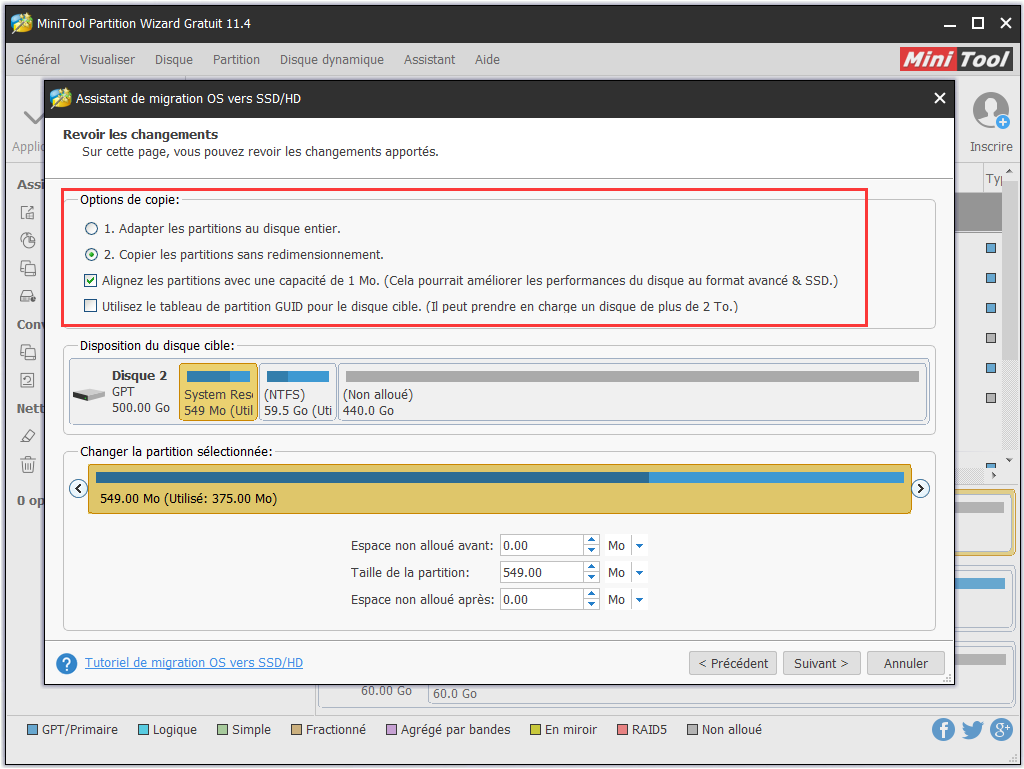Image resolution: width=1024 pixels, height=769 pixels.
Task: Click the copy partition wizard sidebar icon
Action: coord(27,268)
